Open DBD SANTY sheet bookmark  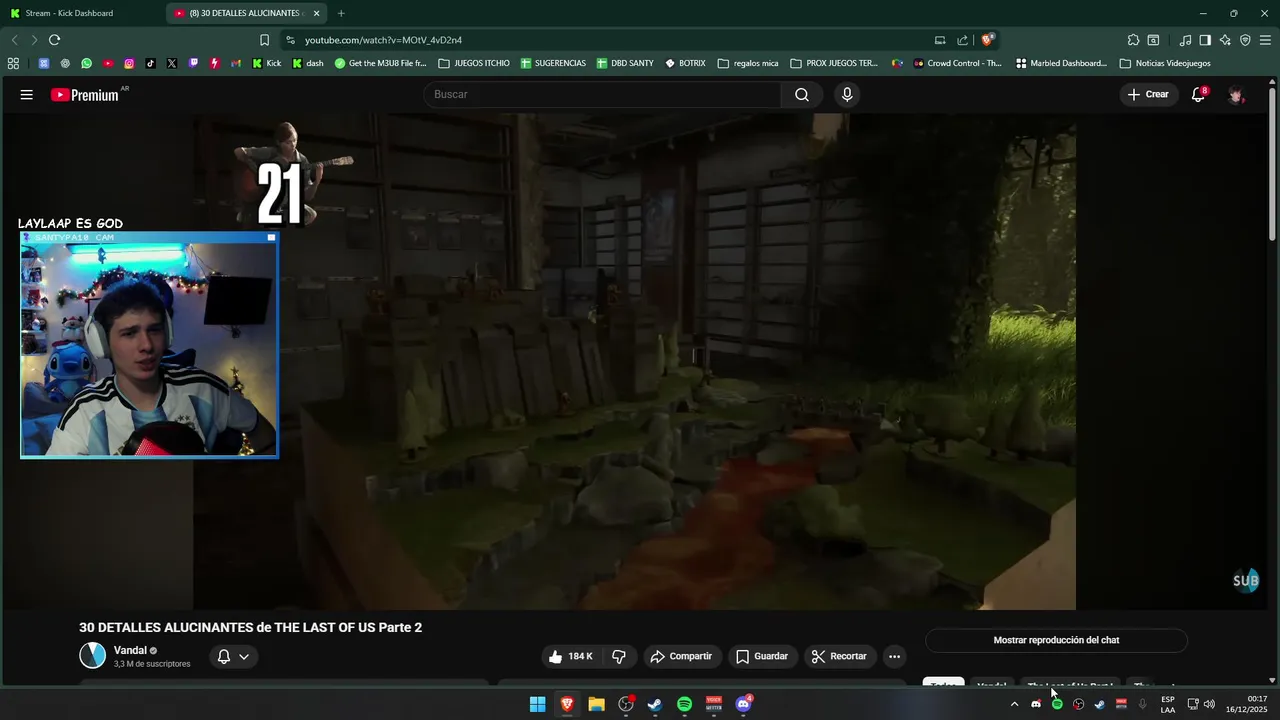coord(625,63)
